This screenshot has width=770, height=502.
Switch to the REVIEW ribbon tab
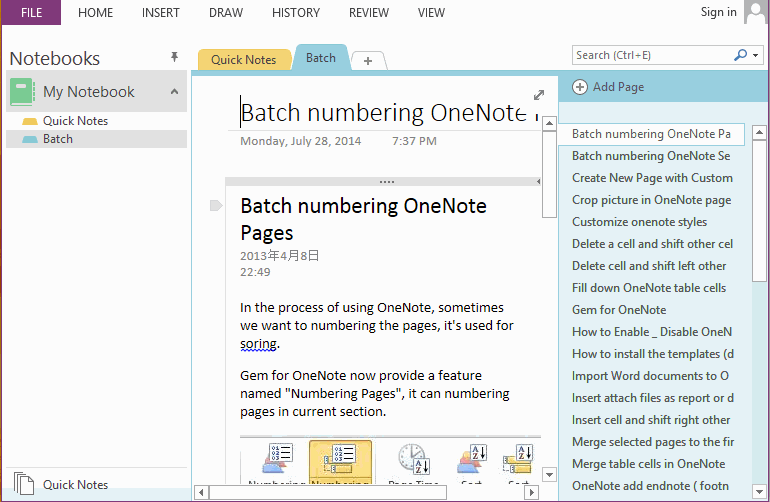(369, 13)
